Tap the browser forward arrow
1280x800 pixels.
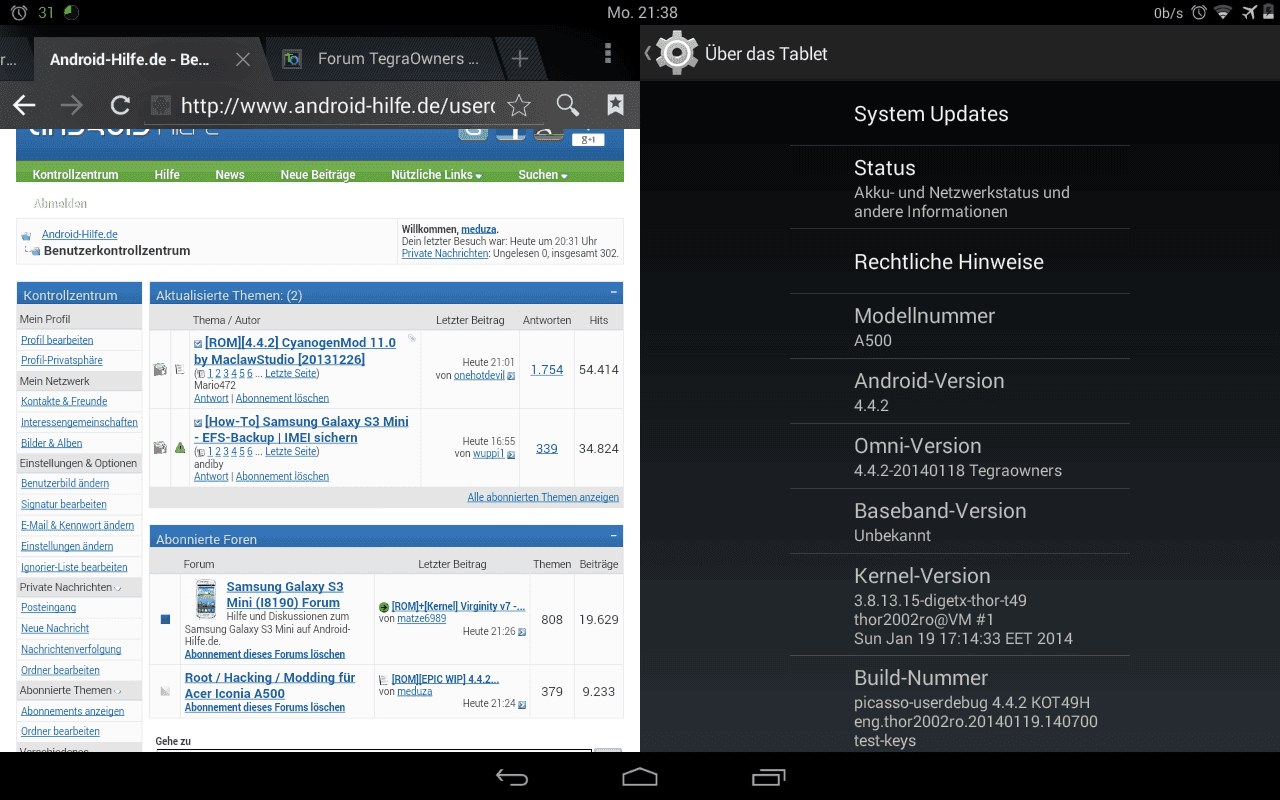[71, 105]
